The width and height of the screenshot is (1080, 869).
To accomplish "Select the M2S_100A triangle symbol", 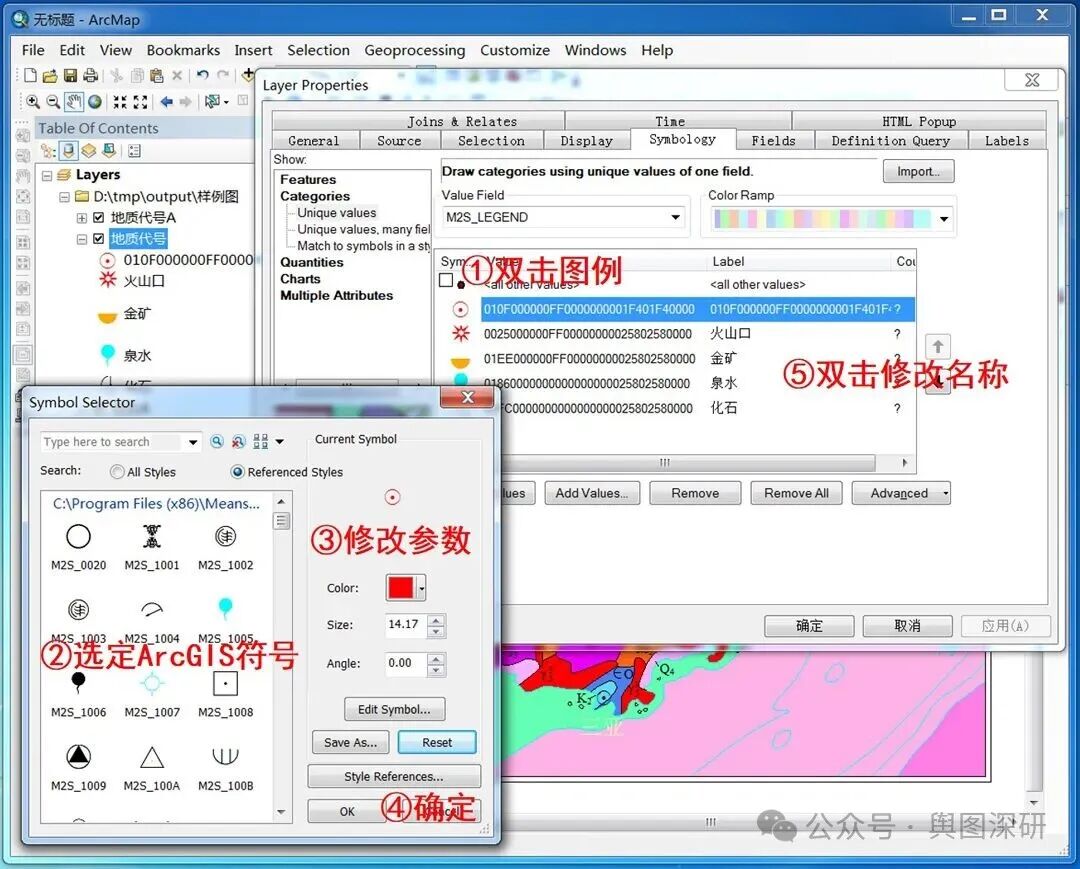I will pos(152,768).
